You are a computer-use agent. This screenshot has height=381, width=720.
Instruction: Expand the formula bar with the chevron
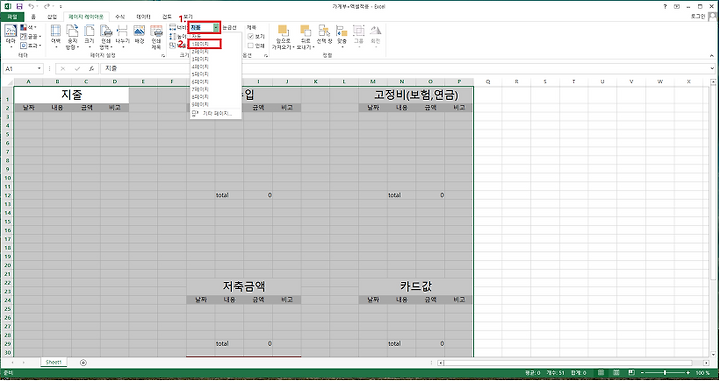pyautogui.click(x=712, y=68)
